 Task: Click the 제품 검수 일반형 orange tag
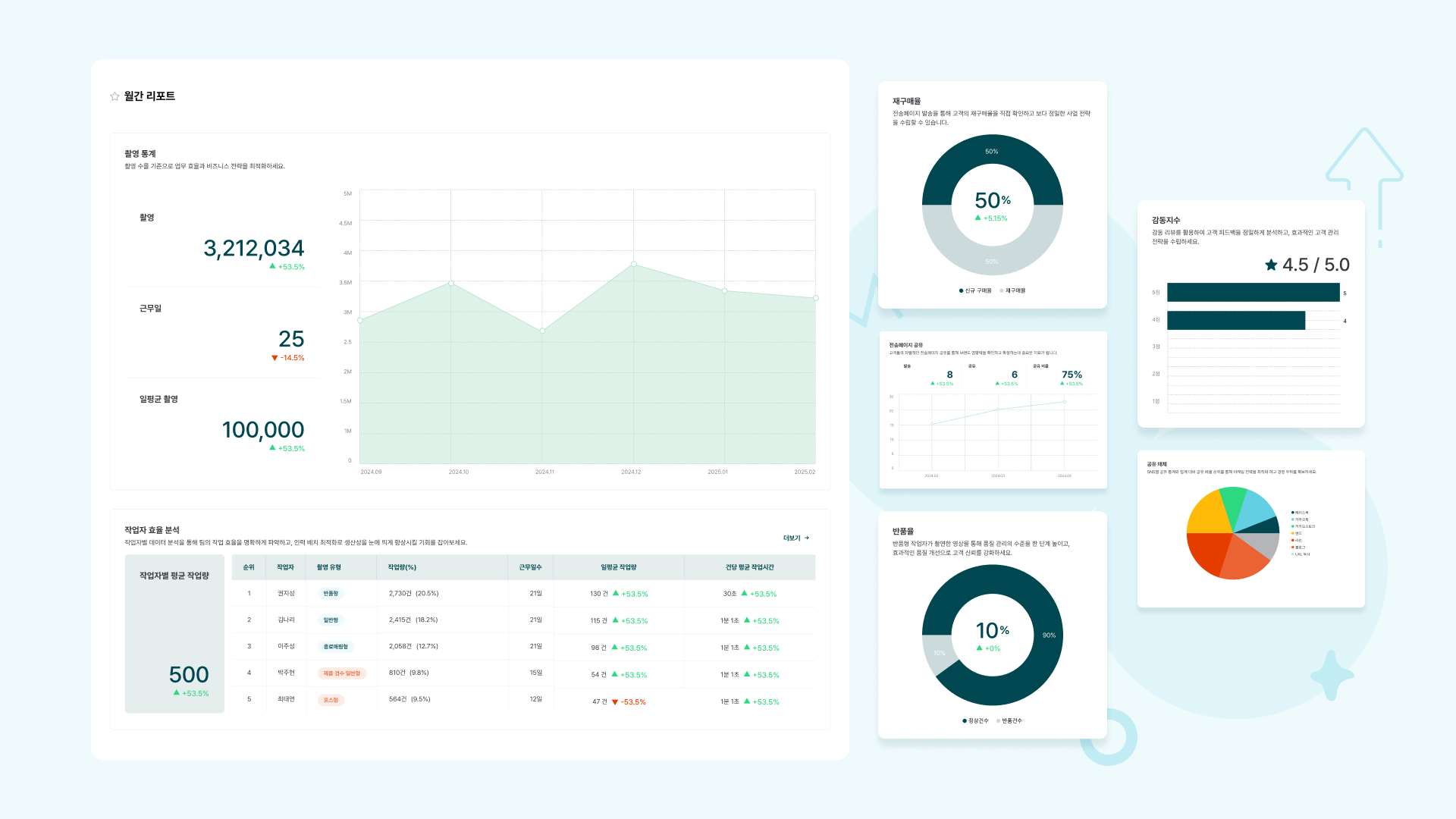point(342,673)
